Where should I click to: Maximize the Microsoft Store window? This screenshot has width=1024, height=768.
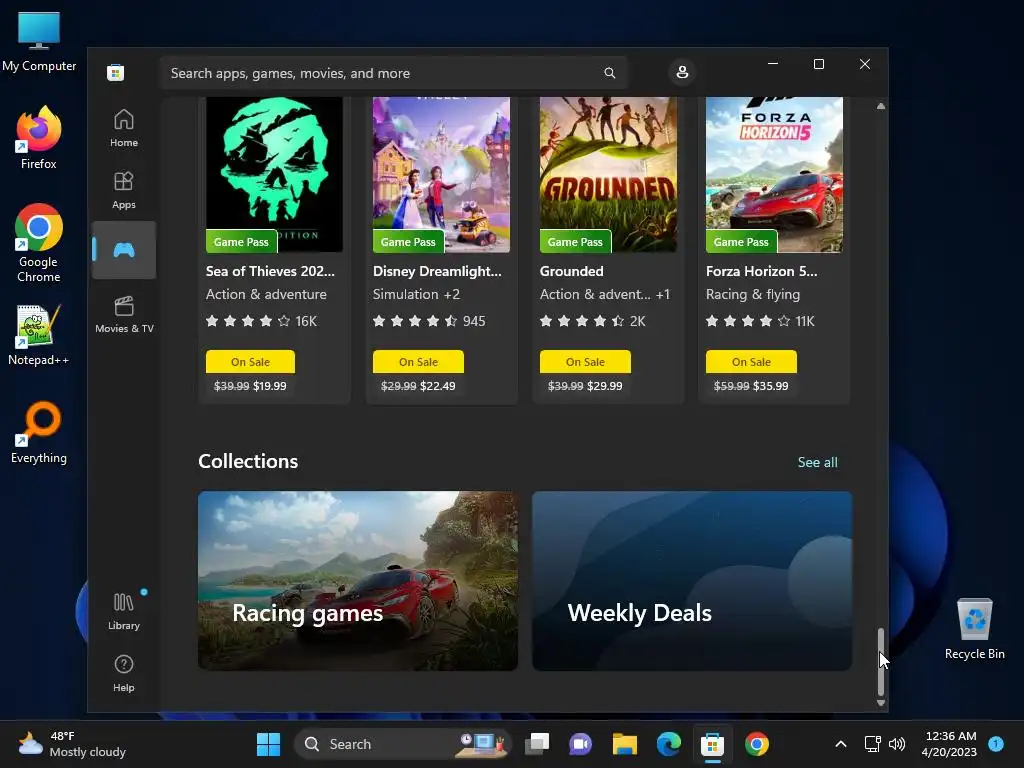pos(818,64)
